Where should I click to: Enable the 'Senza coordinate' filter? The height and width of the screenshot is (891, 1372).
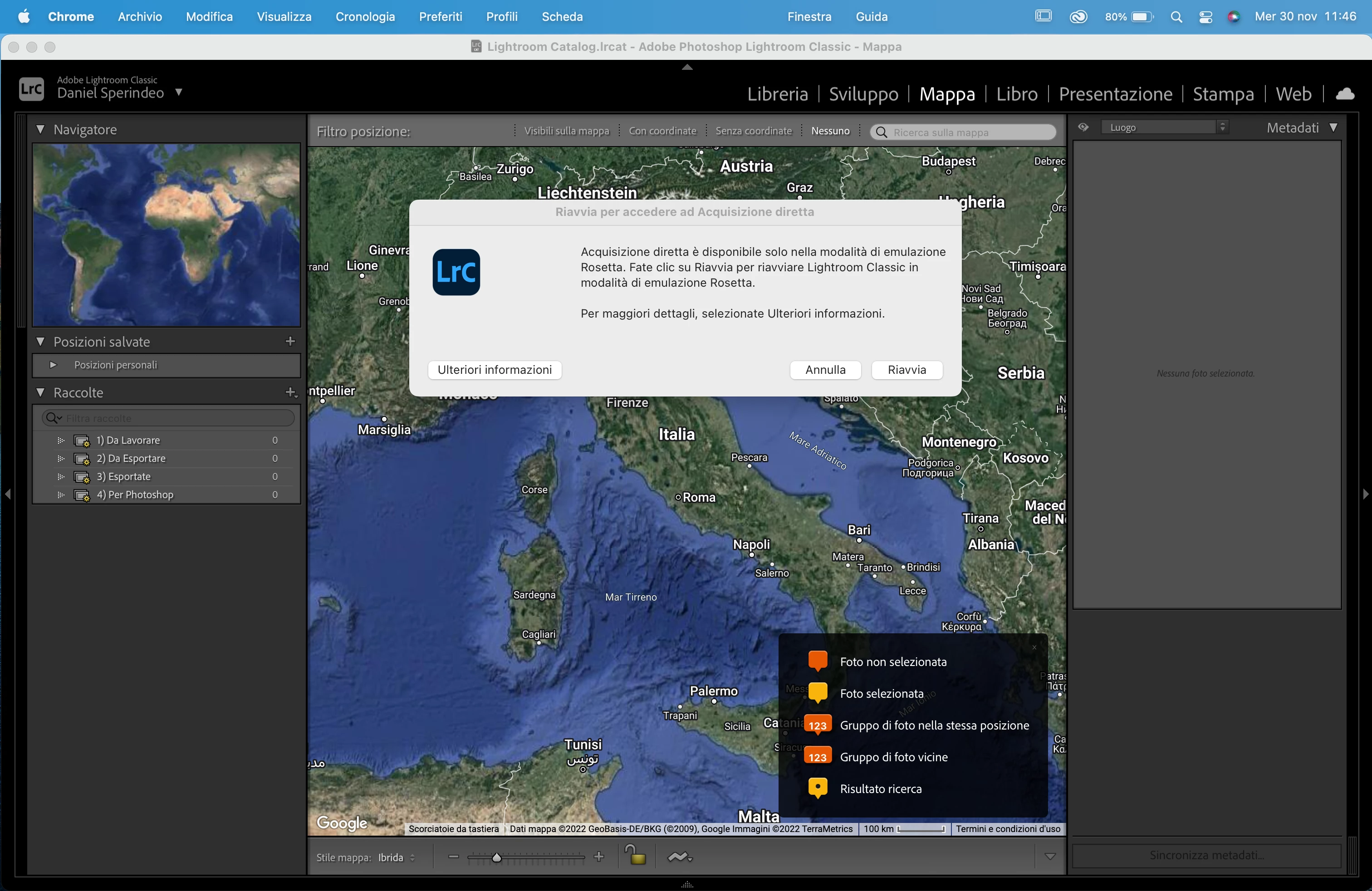(754, 132)
